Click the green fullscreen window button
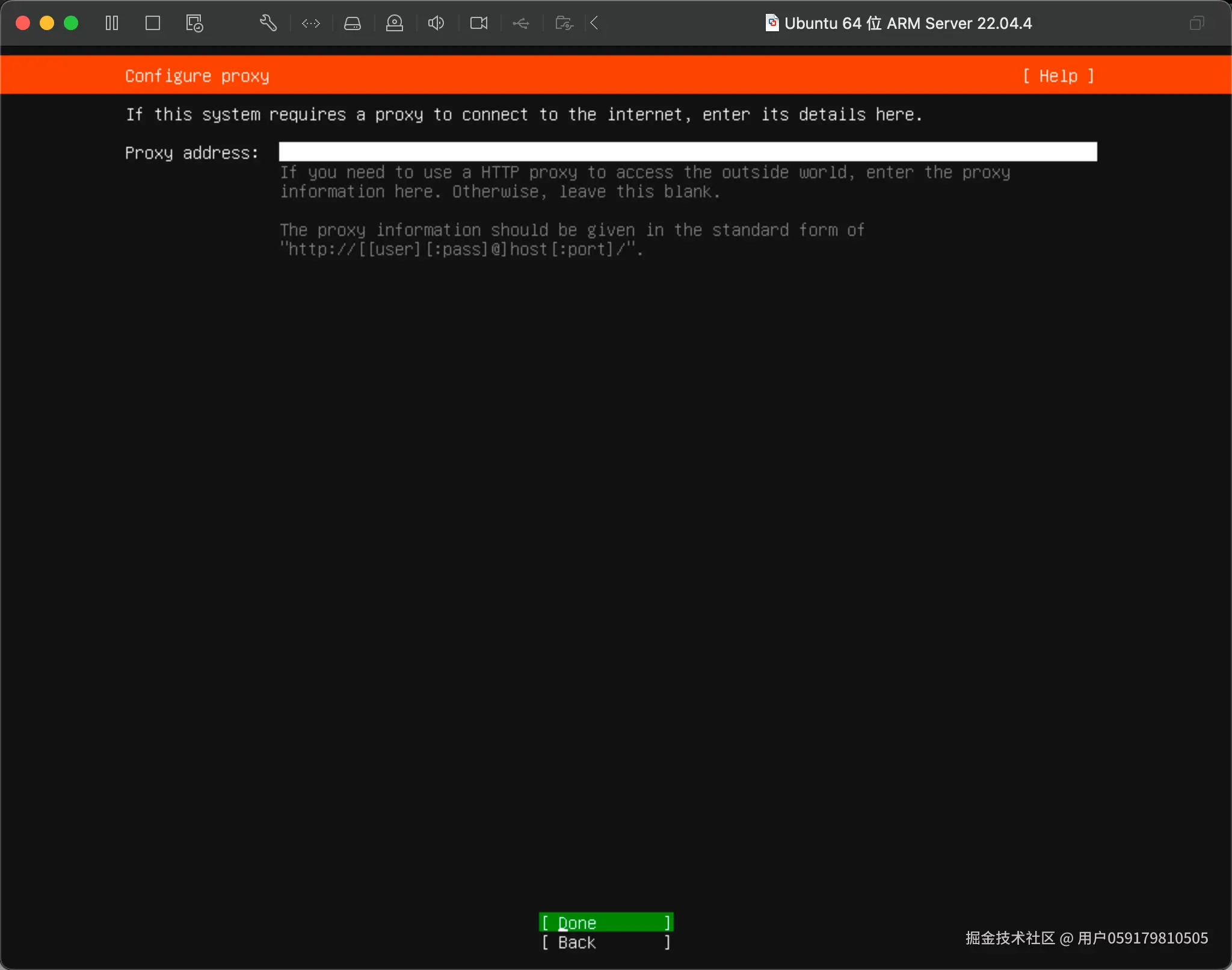Screen dimensions: 1232x970 coord(71,23)
